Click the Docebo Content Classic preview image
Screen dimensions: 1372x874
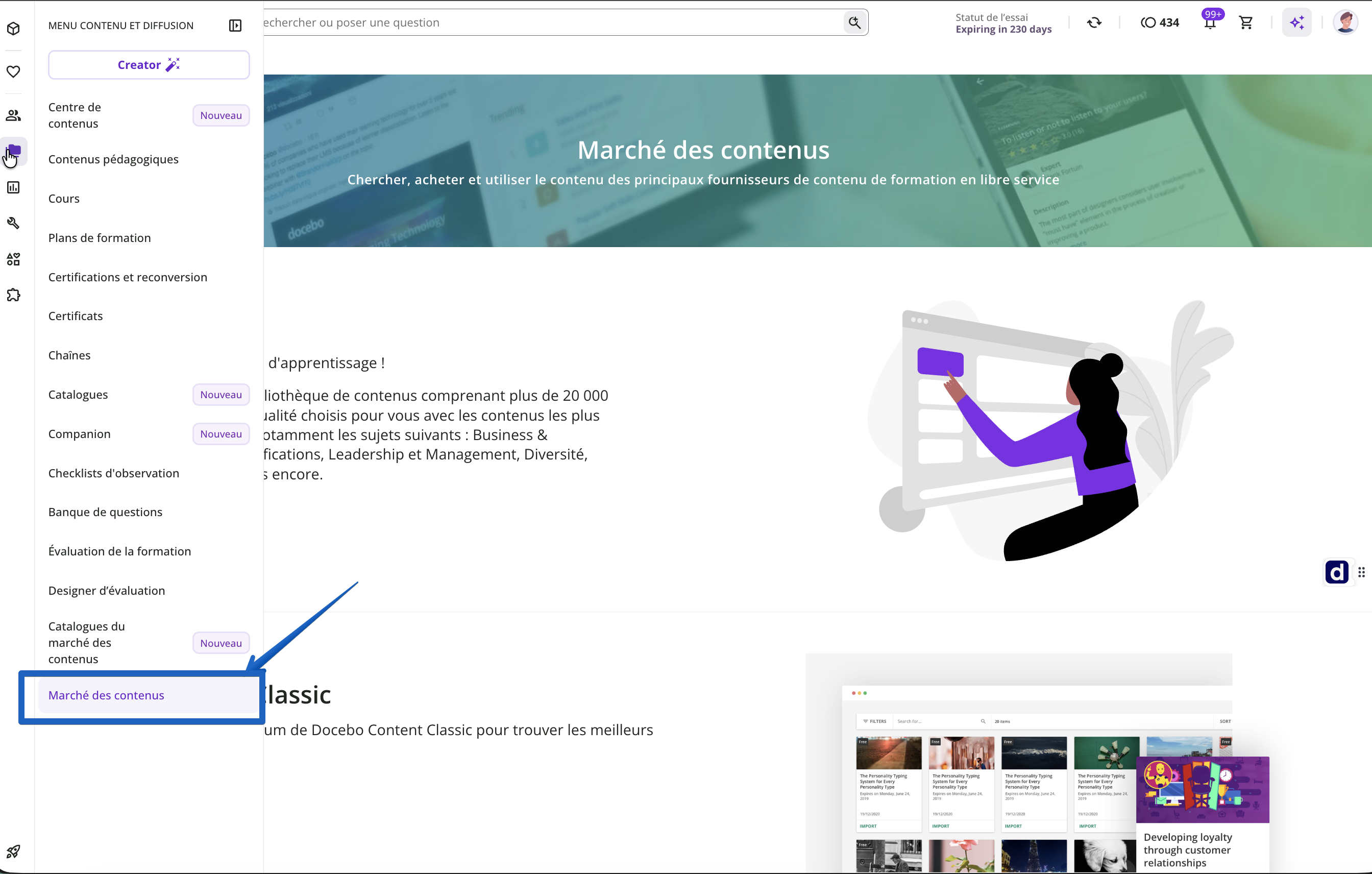click(x=1019, y=763)
